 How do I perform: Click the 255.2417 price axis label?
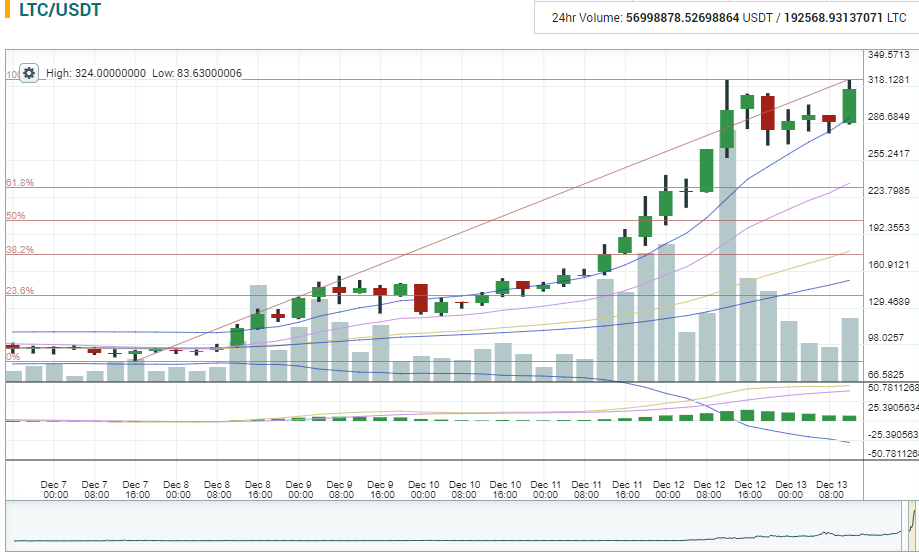tap(887, 153)
